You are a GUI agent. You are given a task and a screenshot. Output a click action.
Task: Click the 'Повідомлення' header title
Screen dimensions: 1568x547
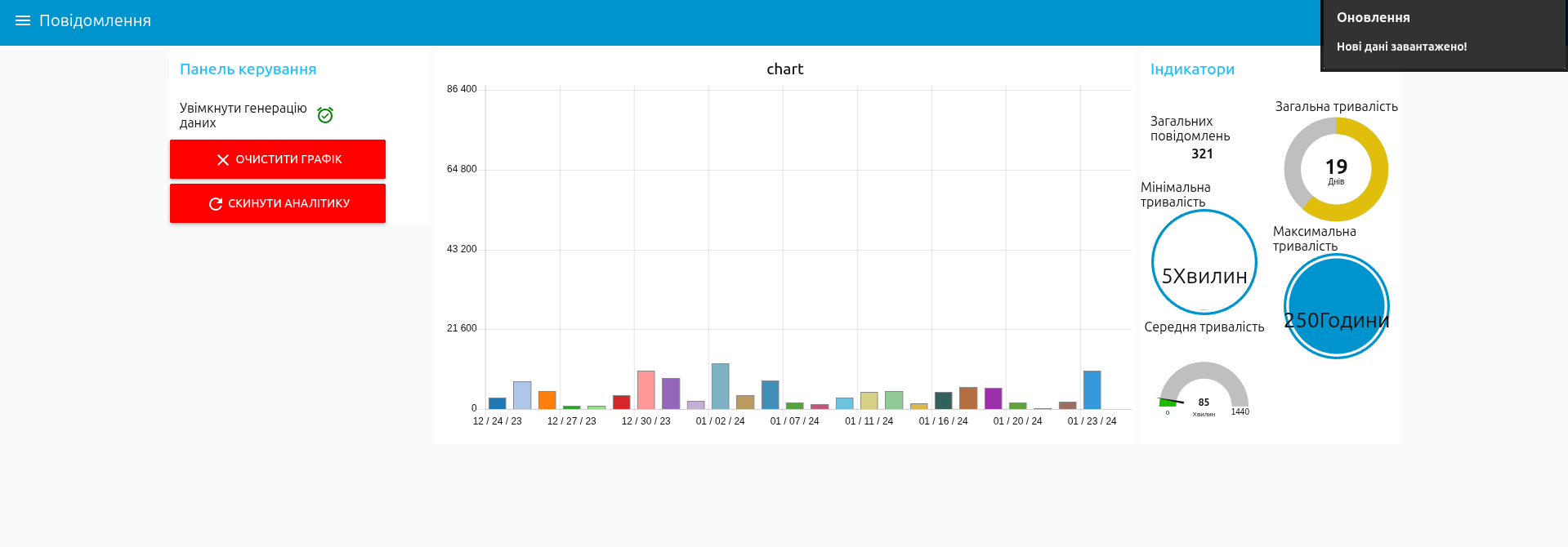(x=95, y=20)
